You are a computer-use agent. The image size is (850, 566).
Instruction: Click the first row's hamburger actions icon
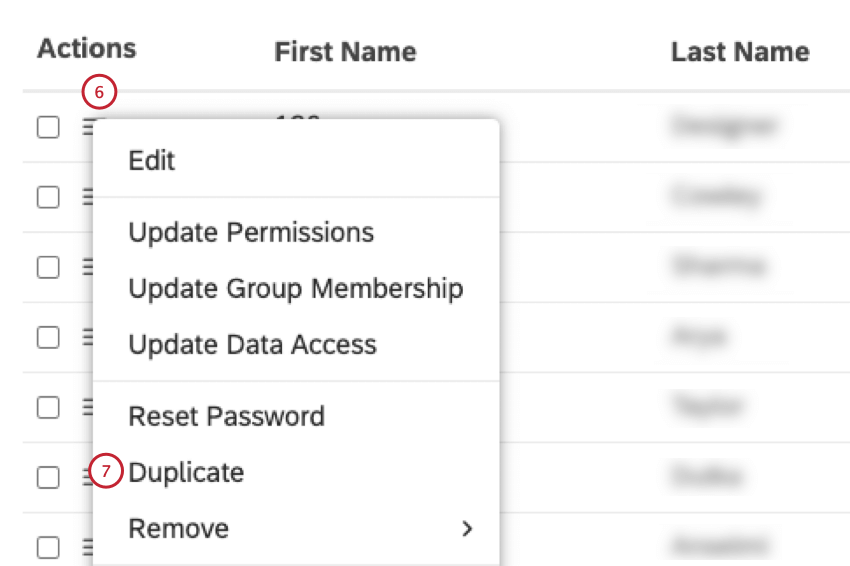pyautogui.click(x=88, y=127)
